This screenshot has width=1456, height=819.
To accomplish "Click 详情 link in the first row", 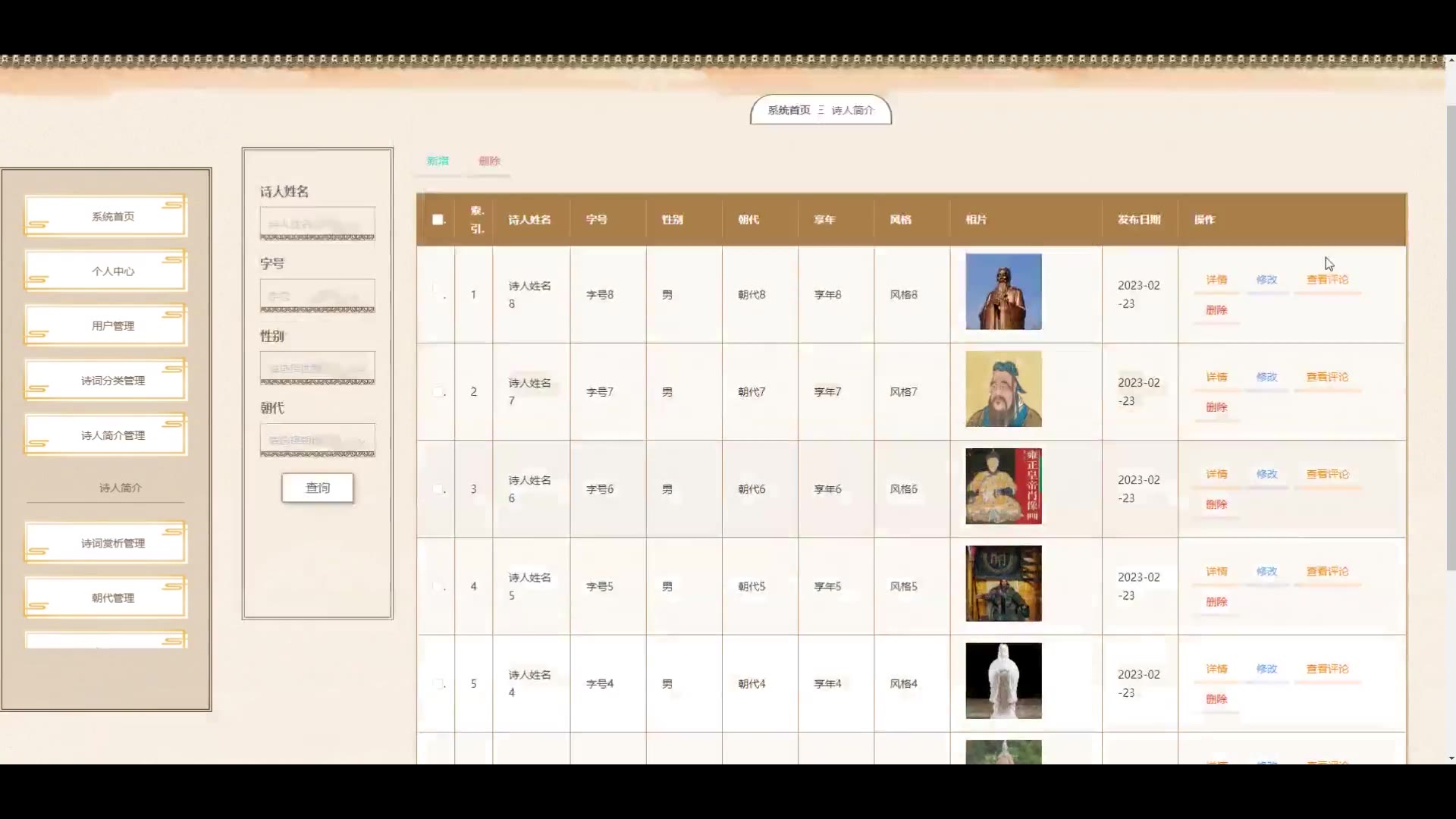I will tap(1216, 280).
